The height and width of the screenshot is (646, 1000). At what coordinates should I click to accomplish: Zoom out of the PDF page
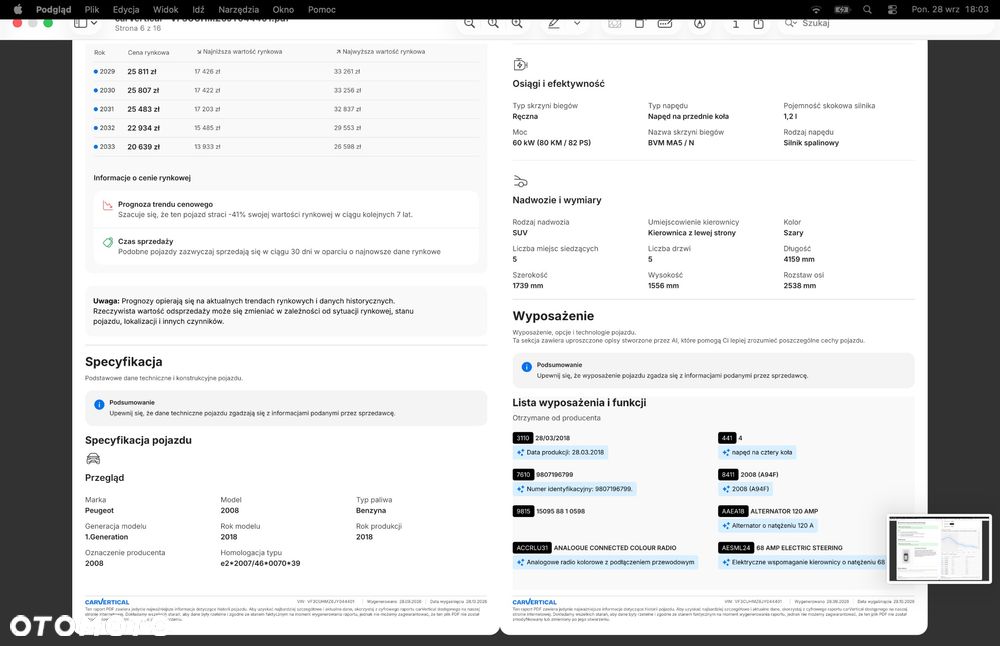(469, 24)
